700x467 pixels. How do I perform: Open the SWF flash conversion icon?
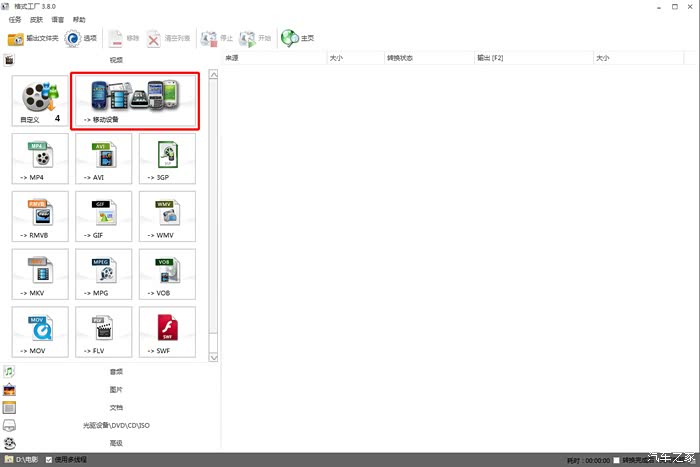[167, 333]
